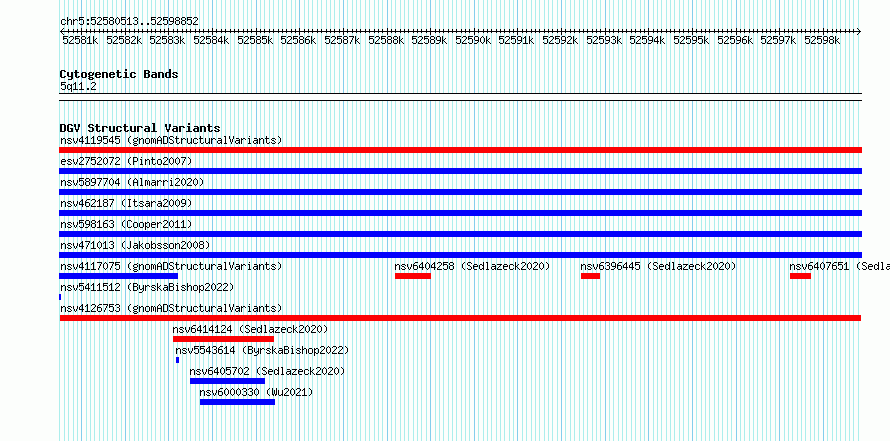Click the 52582k ruler tick label
The image size is (890, 441).
click(124, 40)
